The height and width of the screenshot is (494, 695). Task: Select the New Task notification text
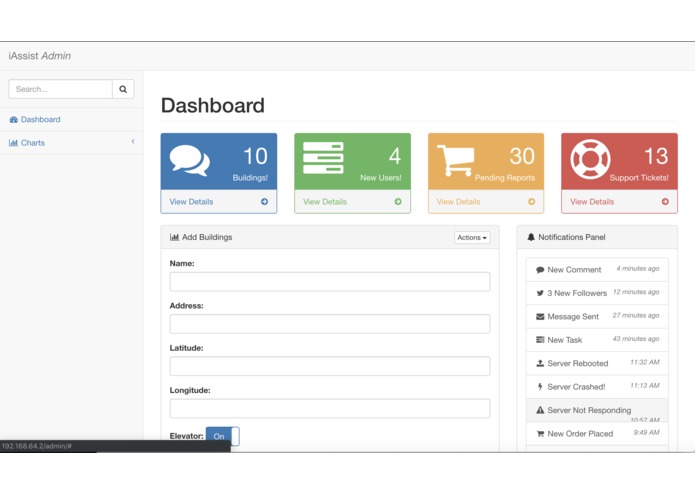click(x=565, y=340)
